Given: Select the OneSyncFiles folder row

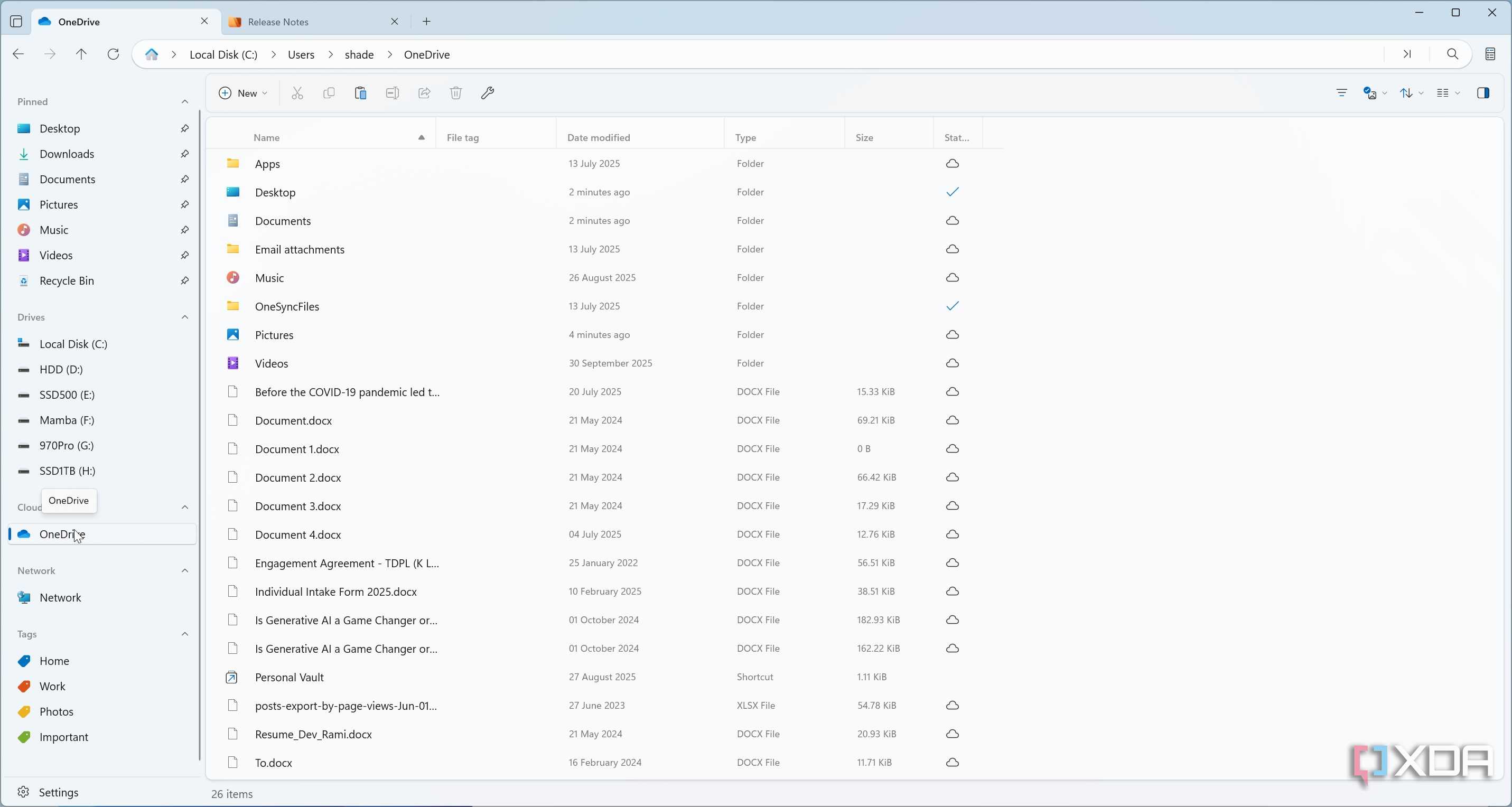Looking at the screenshot, I should pyautogui.click(x=604, y=306).
